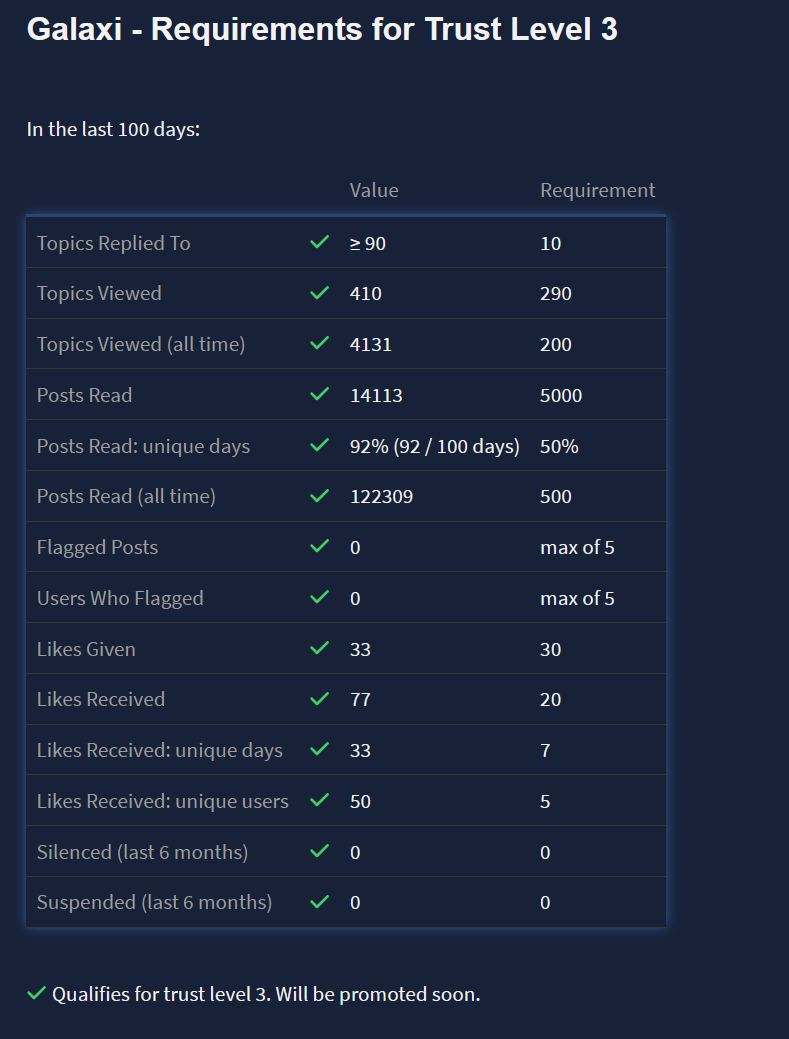Click the Posts Read: unique days label
This screenshot has width=789, height=1039.
pyautogui.click(x=143, y=446)
